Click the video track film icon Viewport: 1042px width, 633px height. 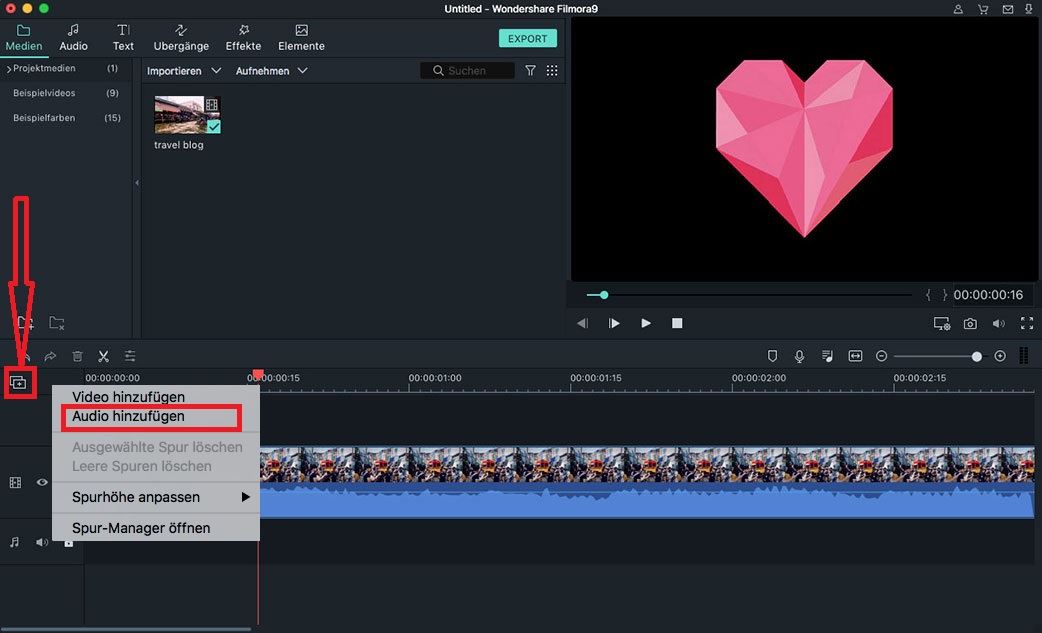point(15,482)
